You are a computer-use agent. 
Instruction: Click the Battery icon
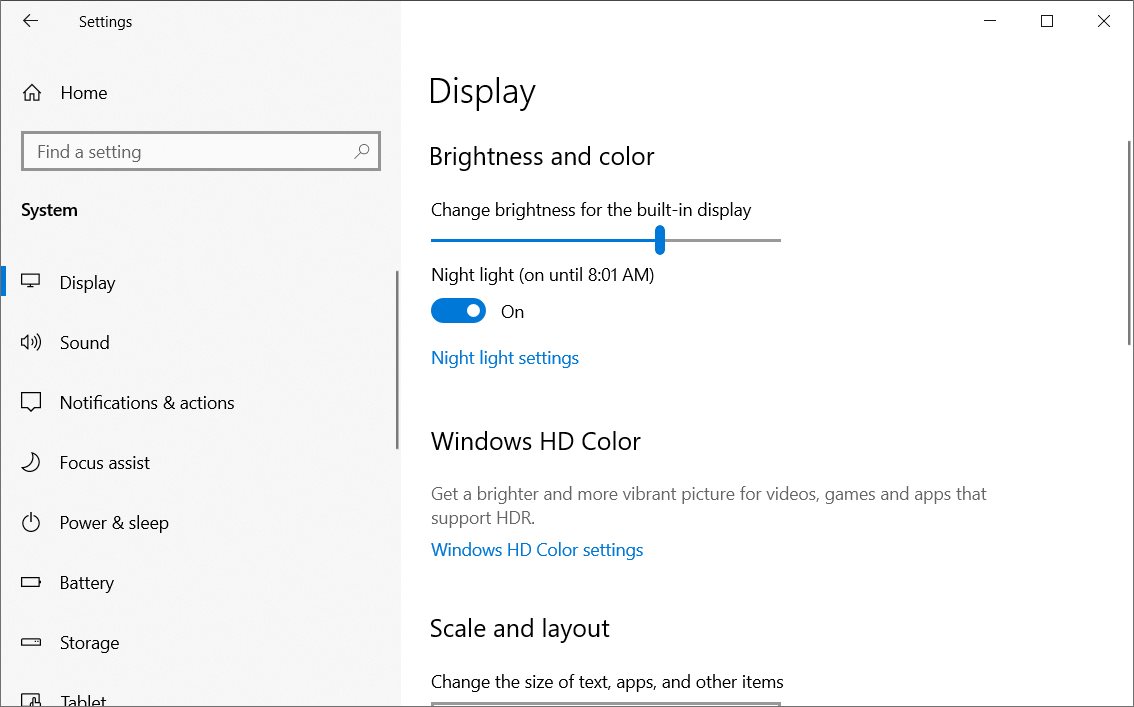(x=30, y=582)
